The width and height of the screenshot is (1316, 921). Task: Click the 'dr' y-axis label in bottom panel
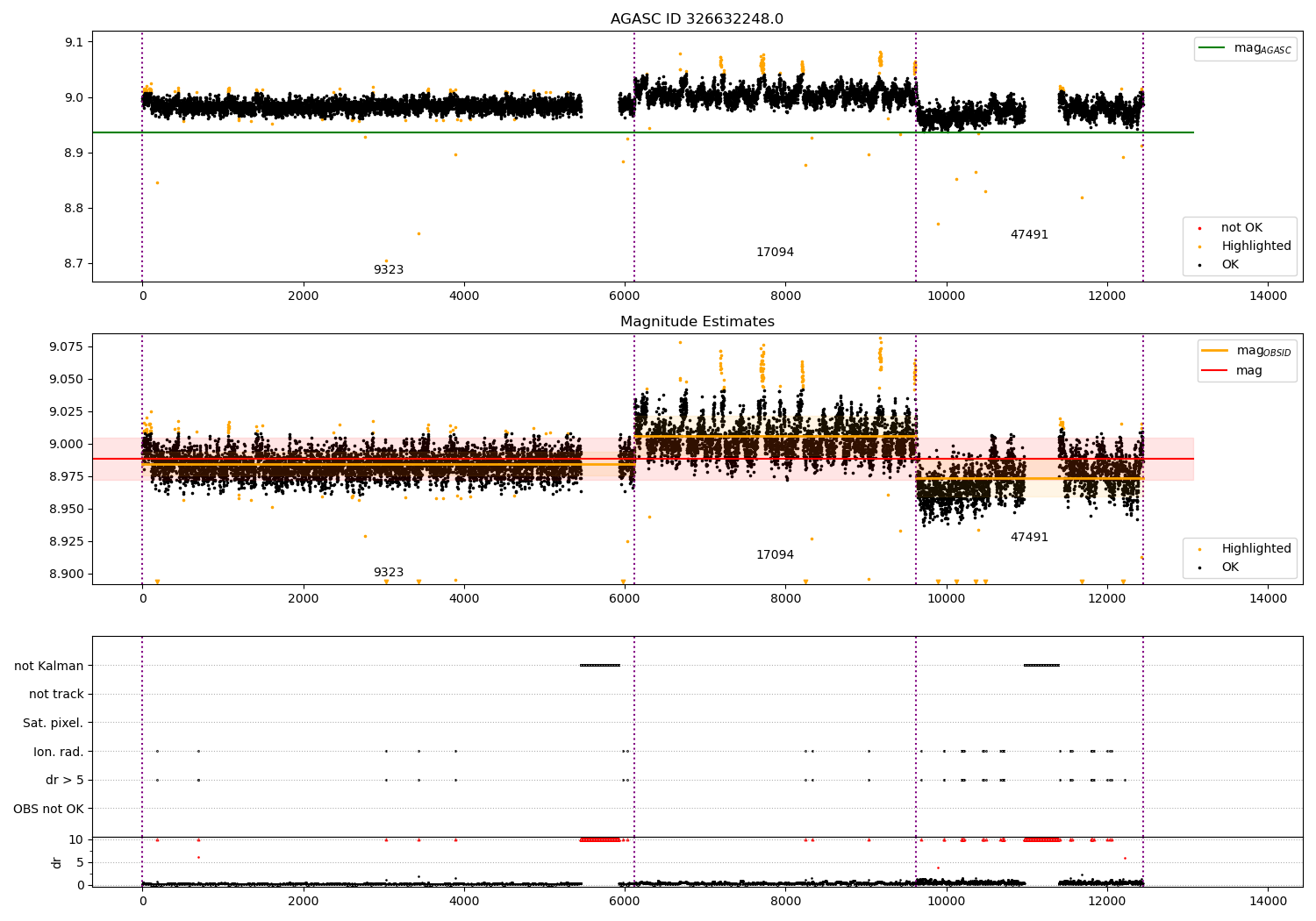coord(57,862)
